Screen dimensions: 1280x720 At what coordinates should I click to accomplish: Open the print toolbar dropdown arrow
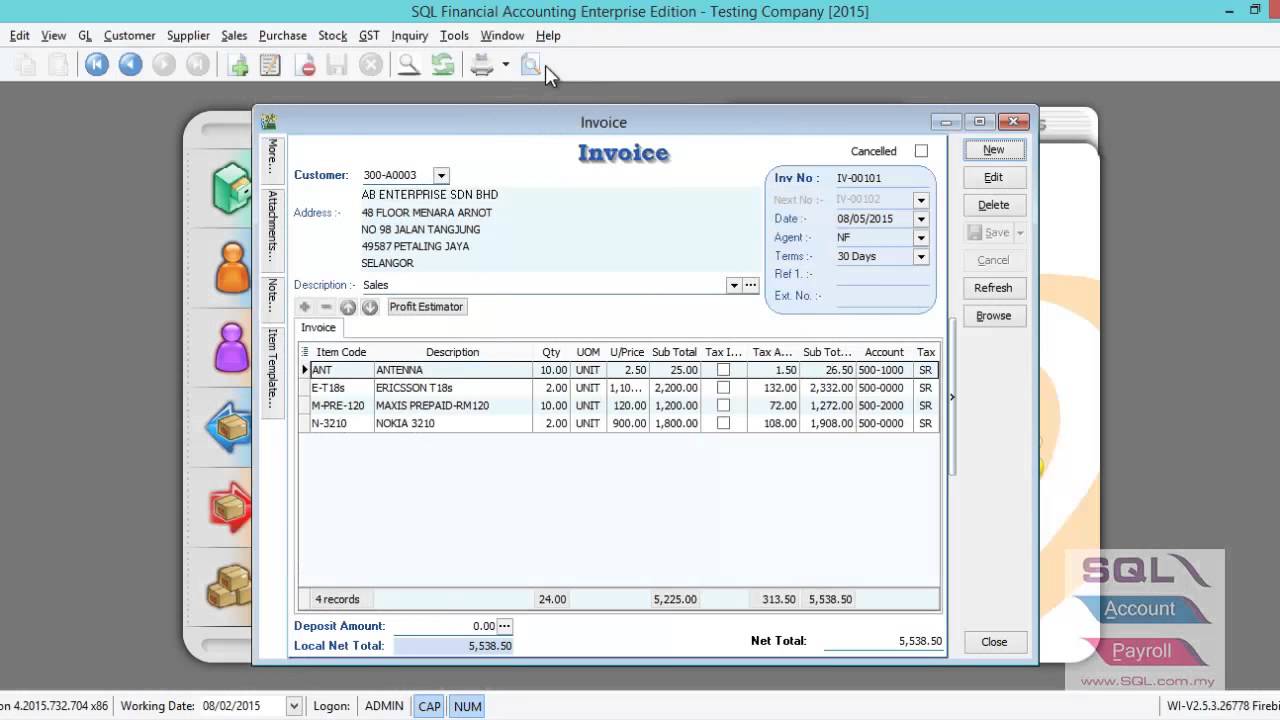pos(506,65)
